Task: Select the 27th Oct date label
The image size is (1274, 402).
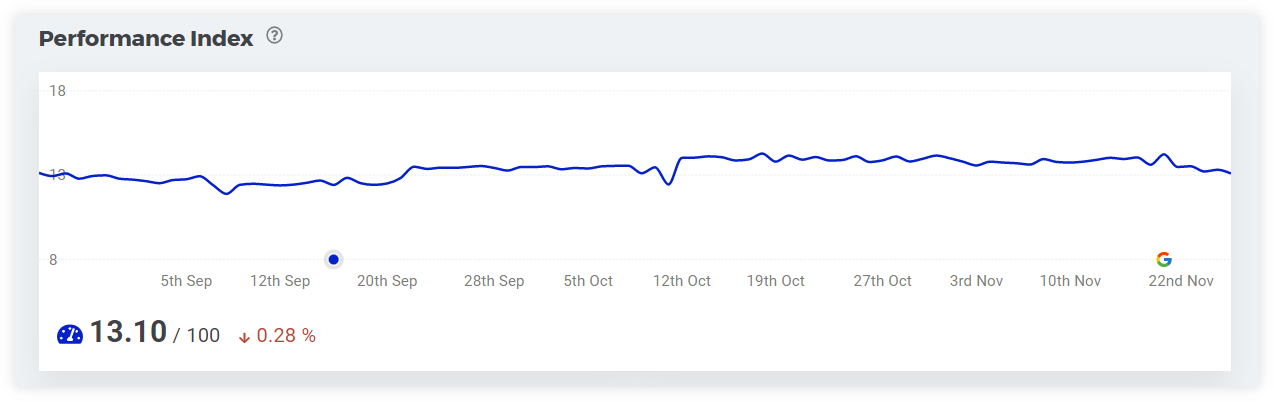Action: tap(882, 281)
